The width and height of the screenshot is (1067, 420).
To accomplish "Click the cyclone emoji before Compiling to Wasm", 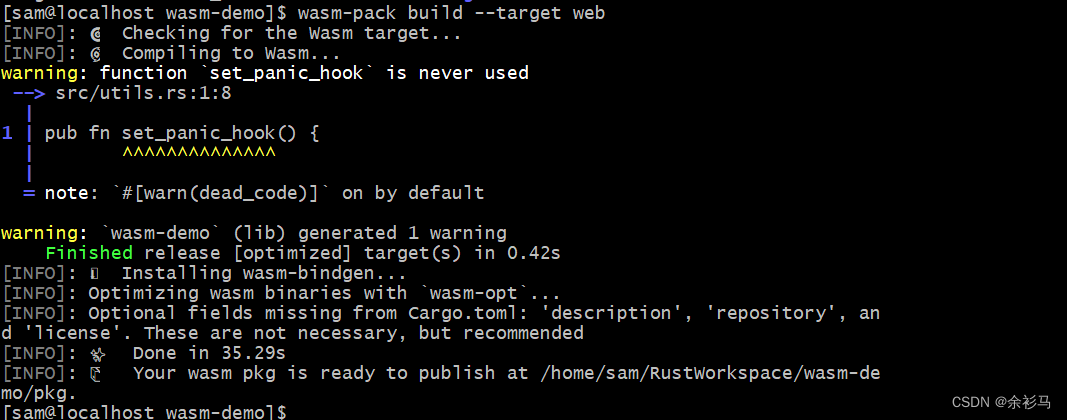I will click(96, 53).
